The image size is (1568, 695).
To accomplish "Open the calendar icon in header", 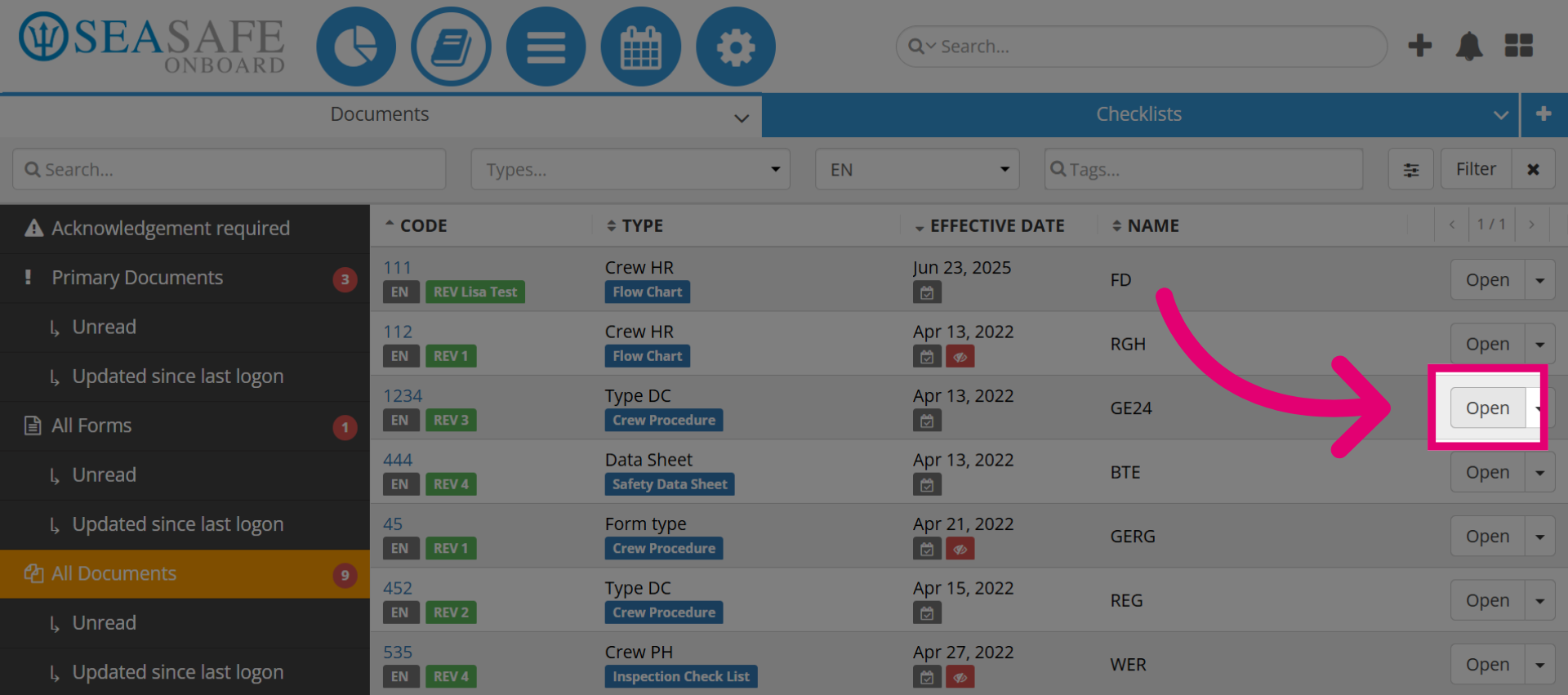I will pyautogui.click(x=641, y=47).
